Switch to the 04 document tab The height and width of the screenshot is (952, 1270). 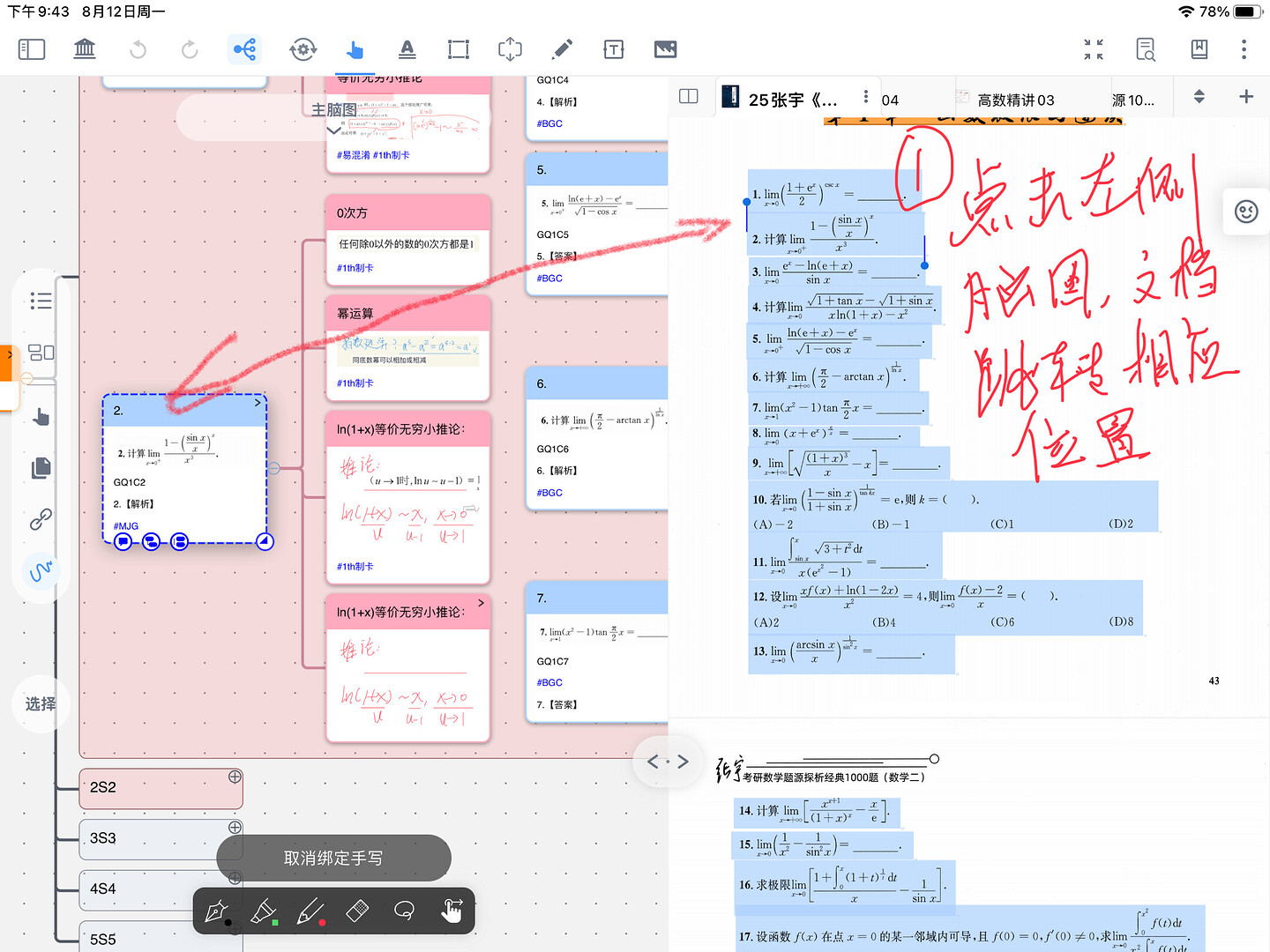890,100
